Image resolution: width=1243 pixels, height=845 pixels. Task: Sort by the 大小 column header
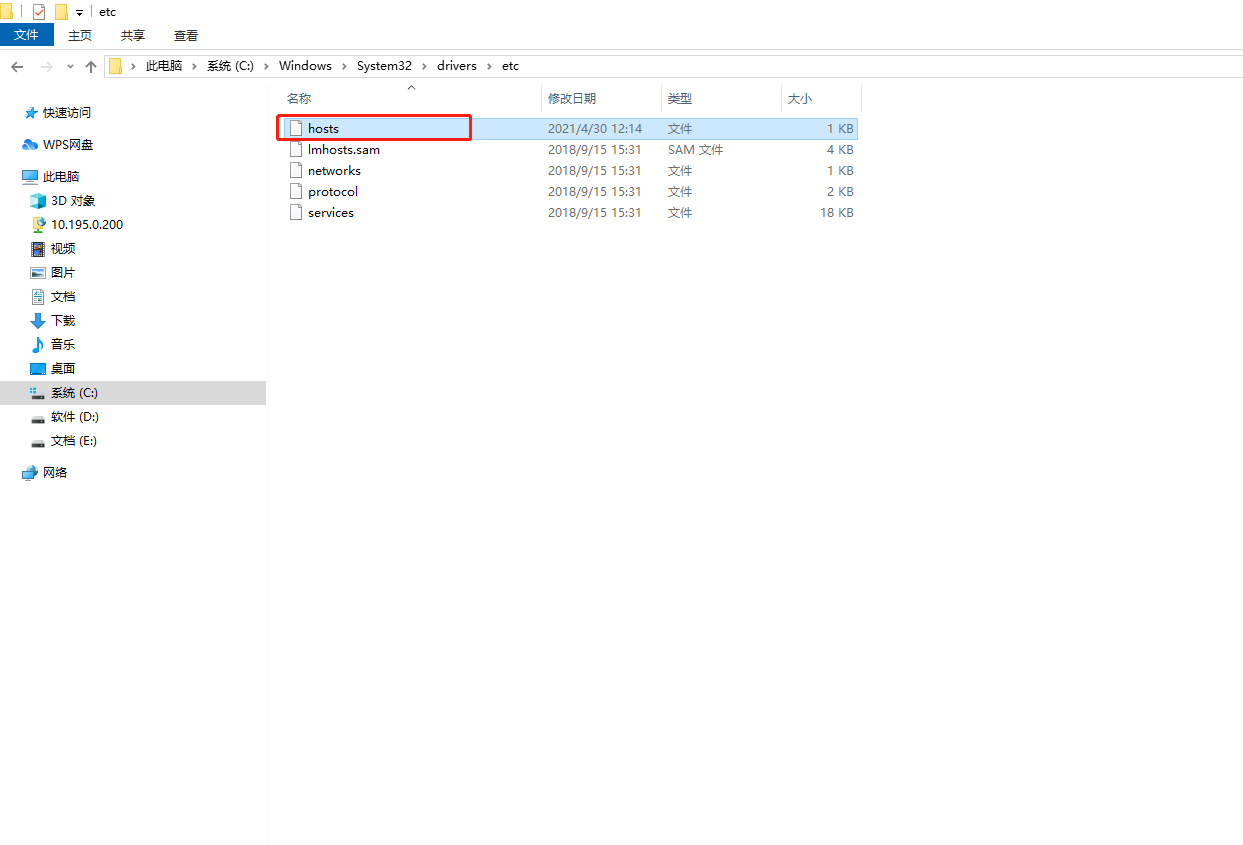tap(800, 98)
